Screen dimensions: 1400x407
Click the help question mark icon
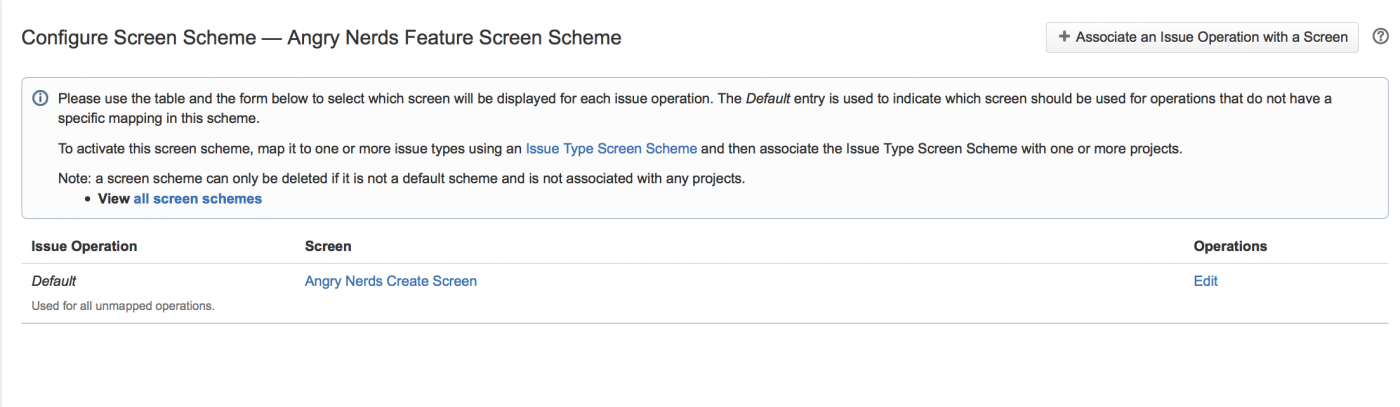point(1381,37)
